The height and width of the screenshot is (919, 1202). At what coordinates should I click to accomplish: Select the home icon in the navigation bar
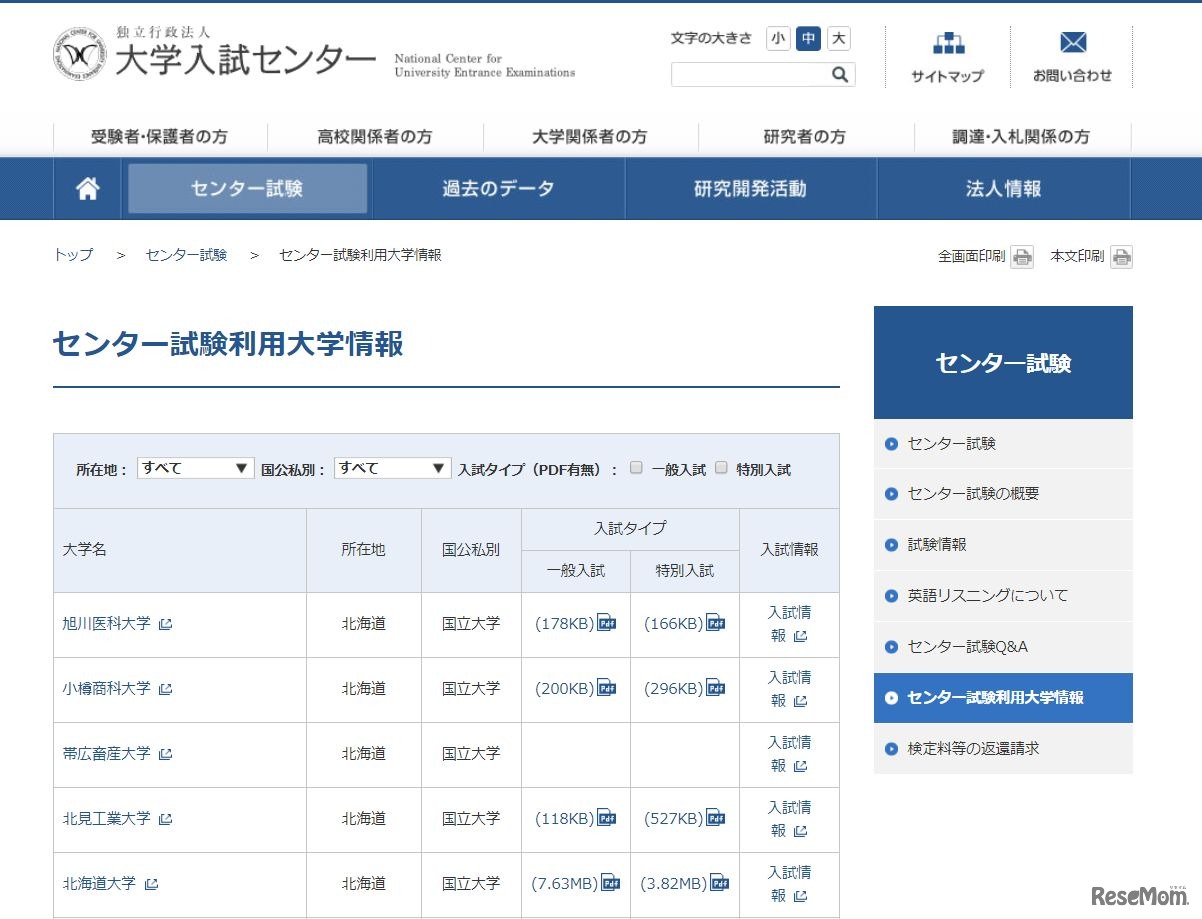(x=87, y=188)
